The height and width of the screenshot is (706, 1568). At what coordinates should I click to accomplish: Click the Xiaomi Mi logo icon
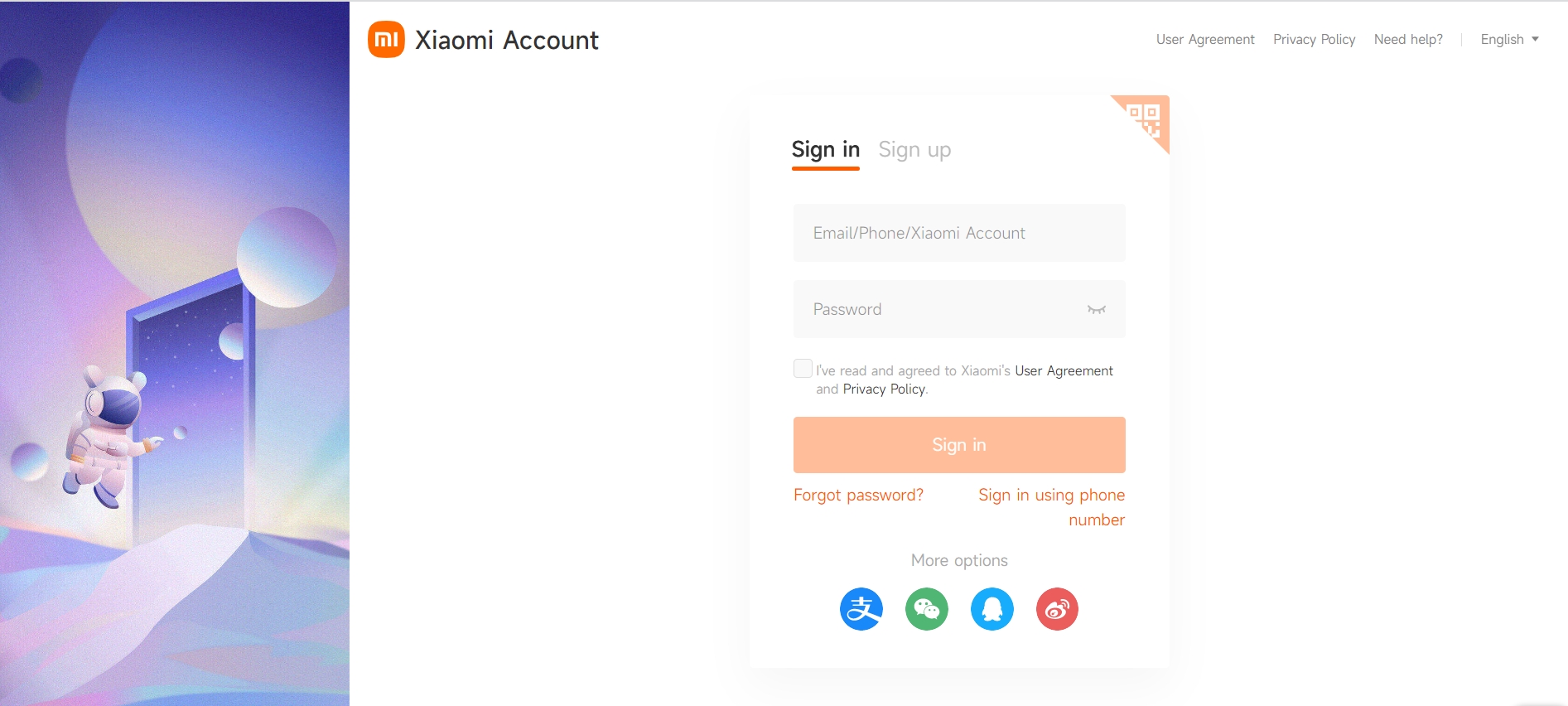386,40
